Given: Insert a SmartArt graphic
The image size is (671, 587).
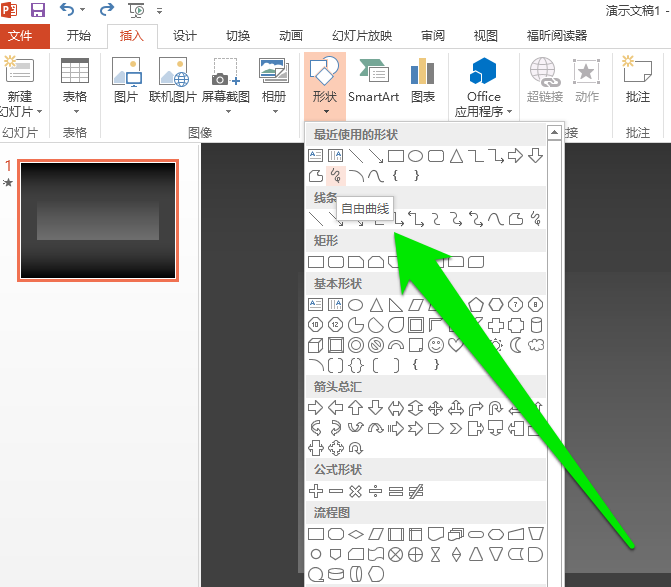Looking at the screenshot, I should (x=374, y=80).
